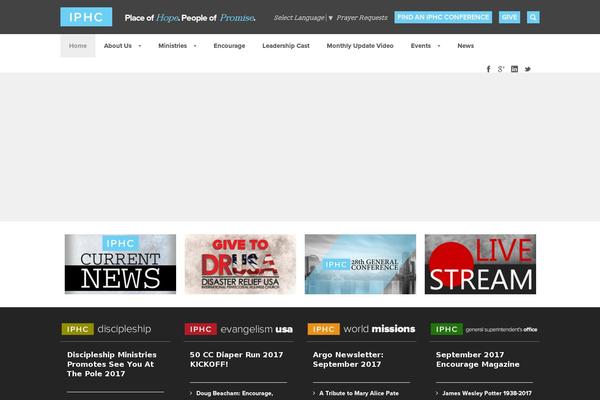
Task: Expand the Events menu
Action: point(425,46)
